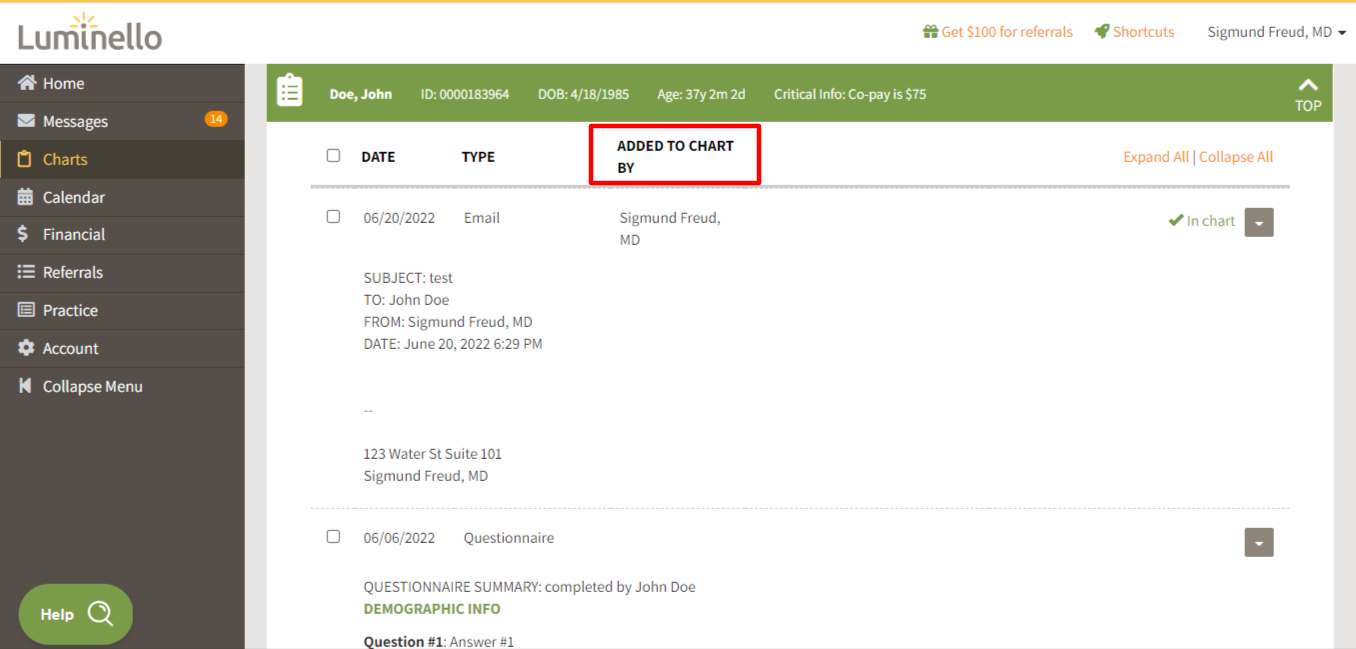This screenshot has height=649, width=1356.
Task: Click the 06/06/2022 date cell
Action: [x=399, y=538]
